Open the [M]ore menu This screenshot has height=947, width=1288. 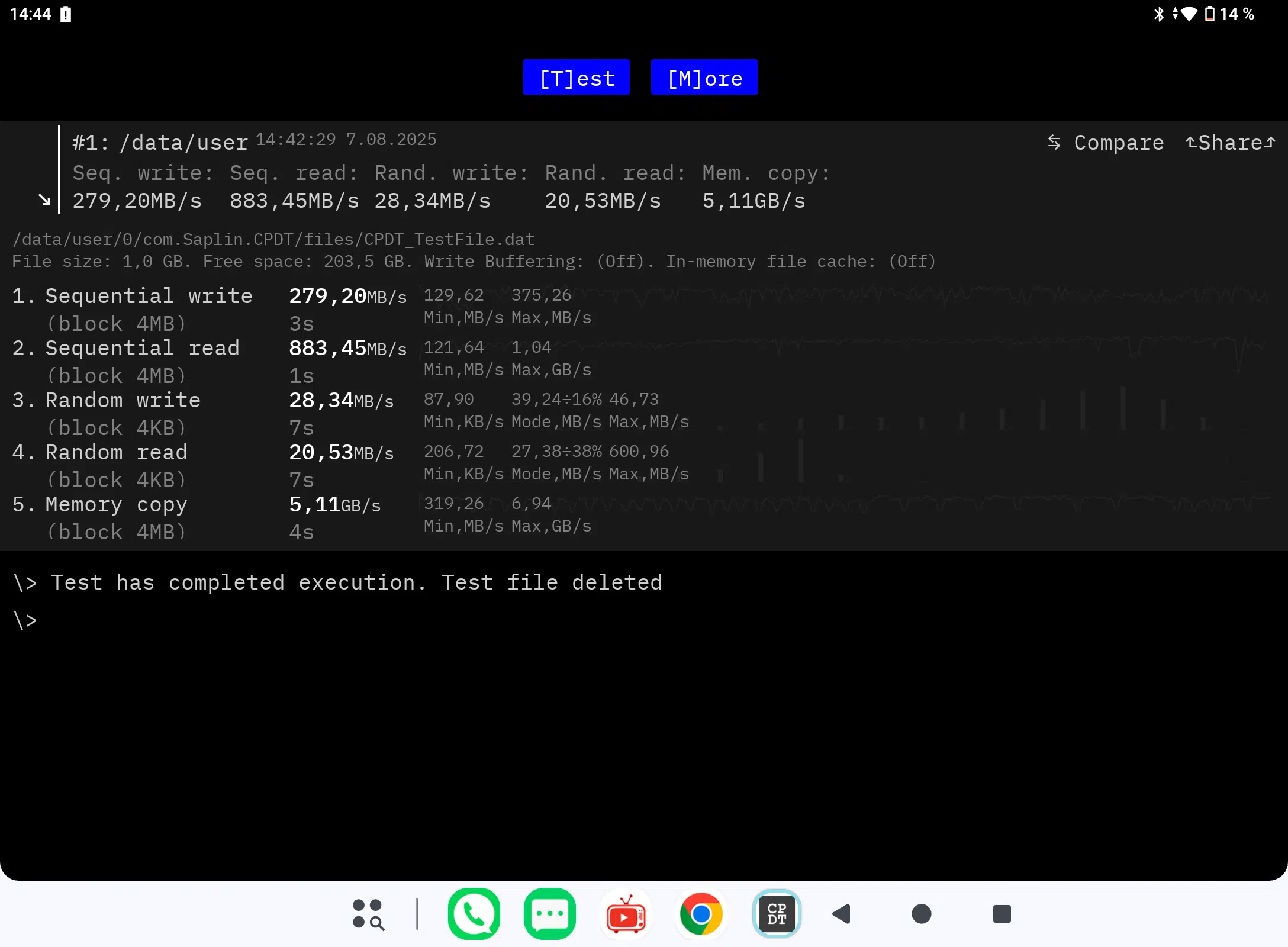pyautogui.click(x=704, y=78)
